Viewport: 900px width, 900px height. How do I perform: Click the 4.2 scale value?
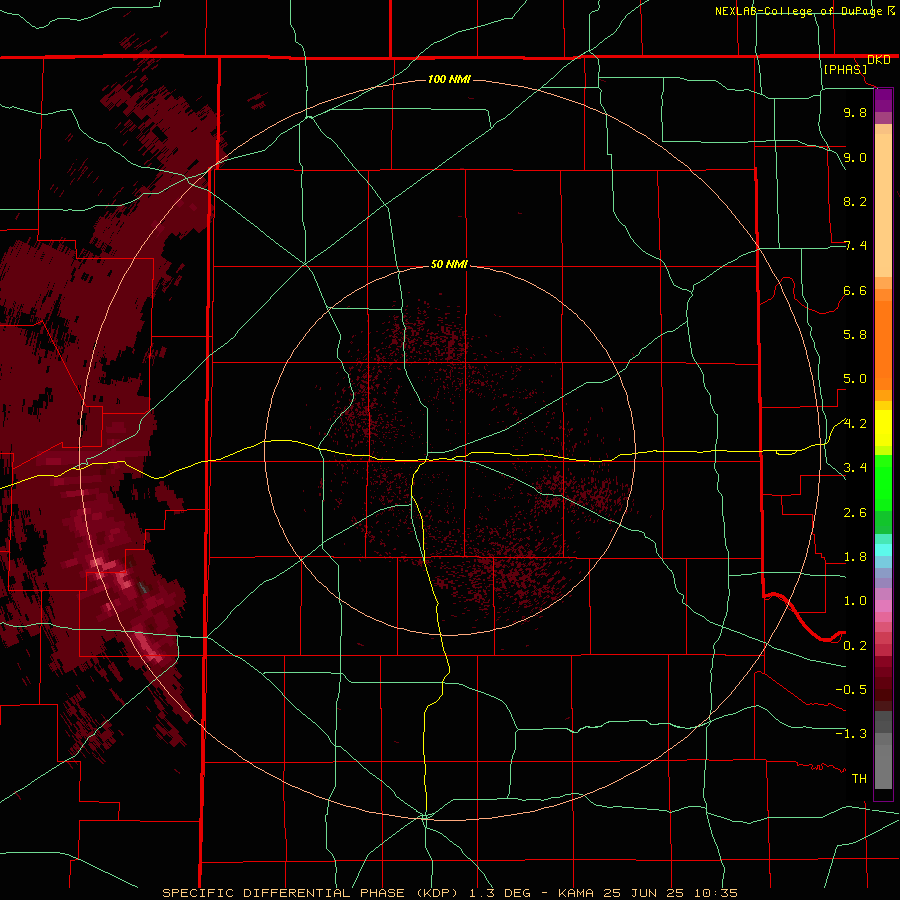(855, 424)
